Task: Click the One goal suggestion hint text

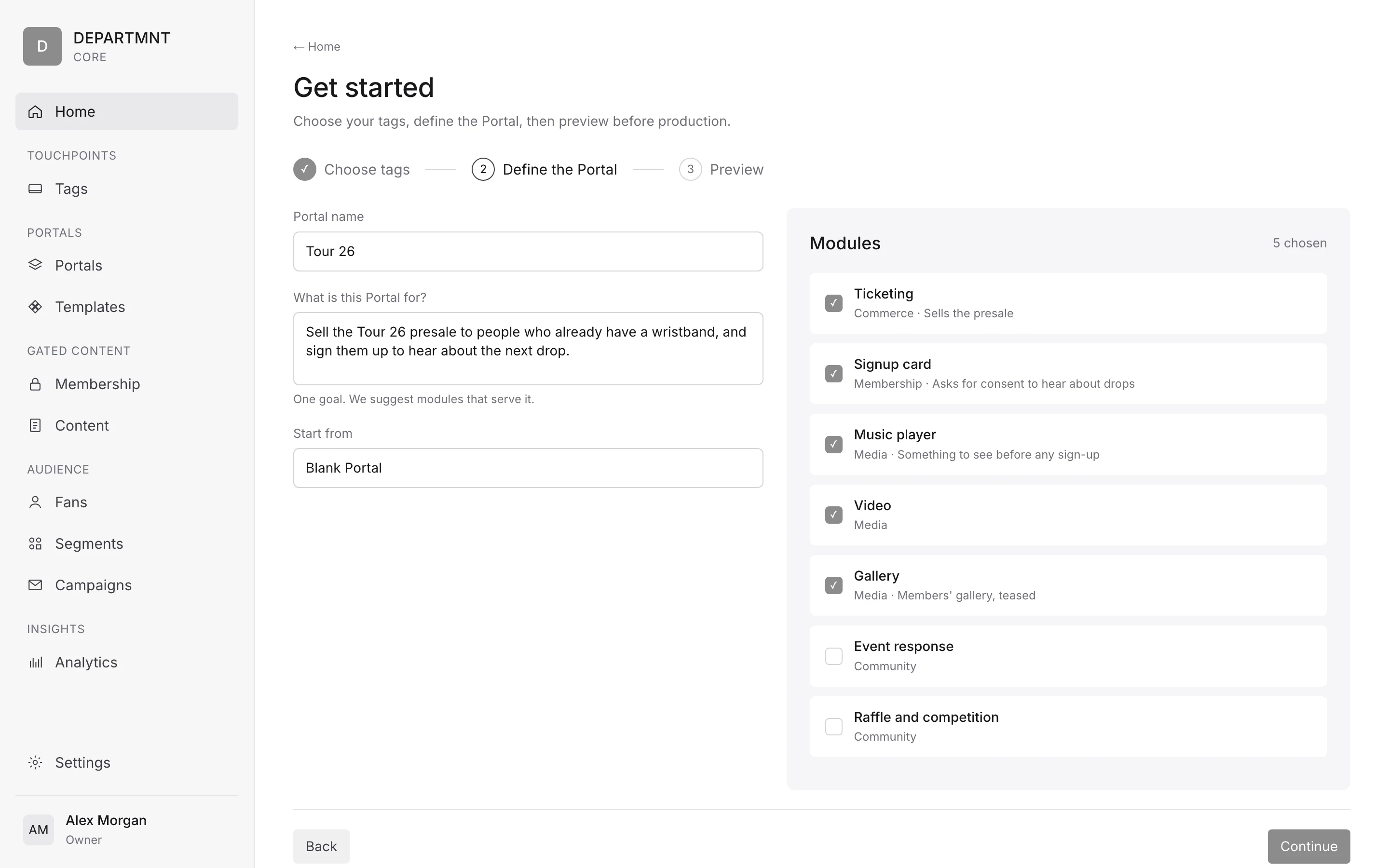Action: [414, 399]
